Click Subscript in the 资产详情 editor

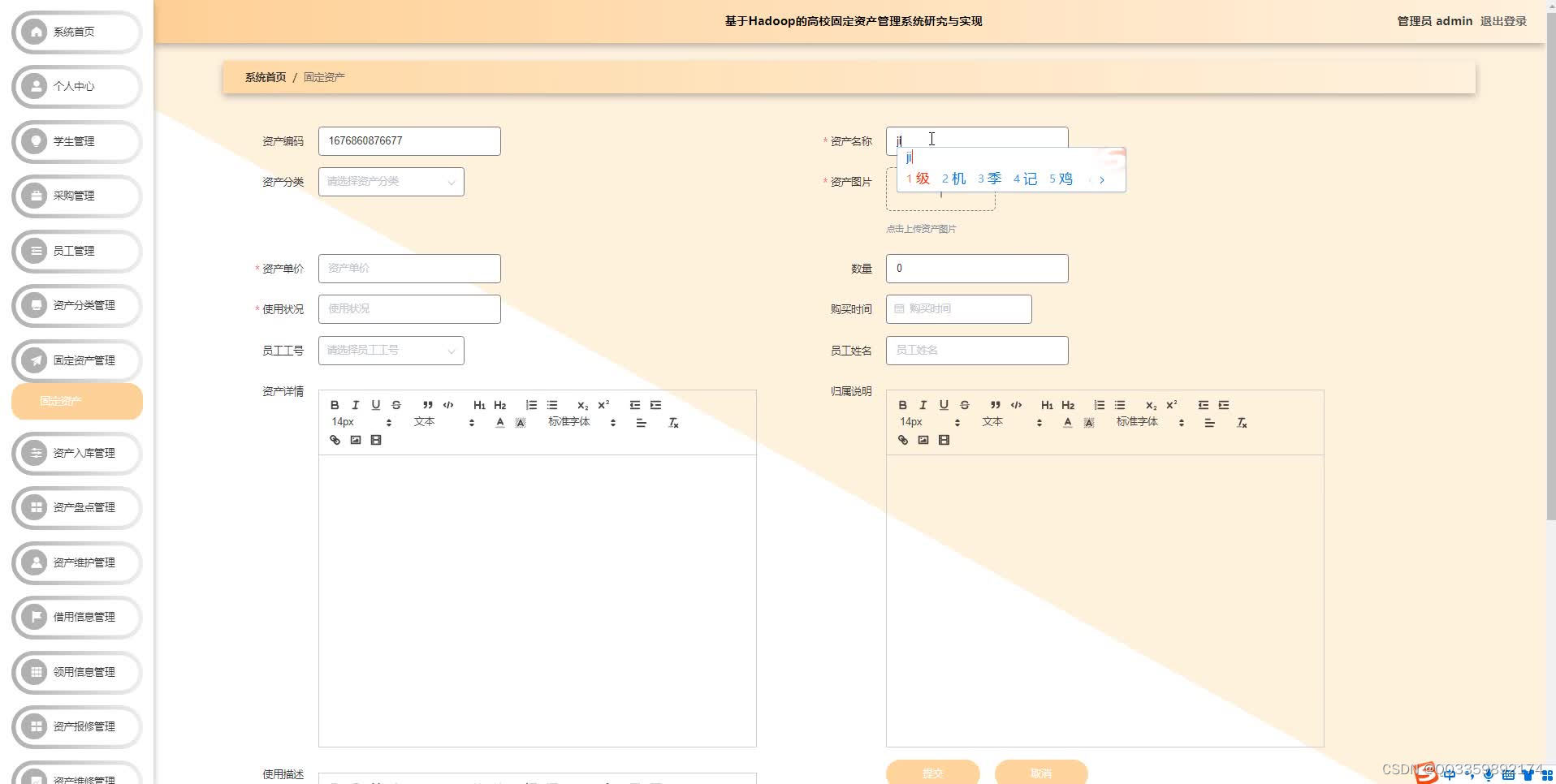tap(582, 405)
